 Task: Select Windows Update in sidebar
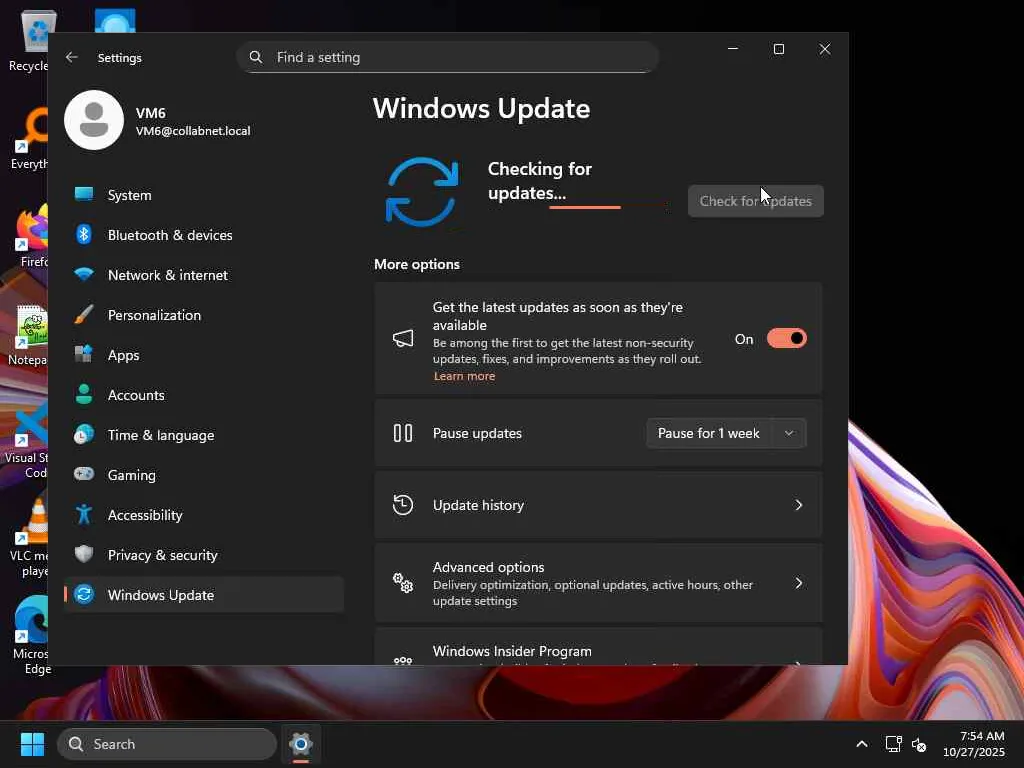[x=204, y=594]
